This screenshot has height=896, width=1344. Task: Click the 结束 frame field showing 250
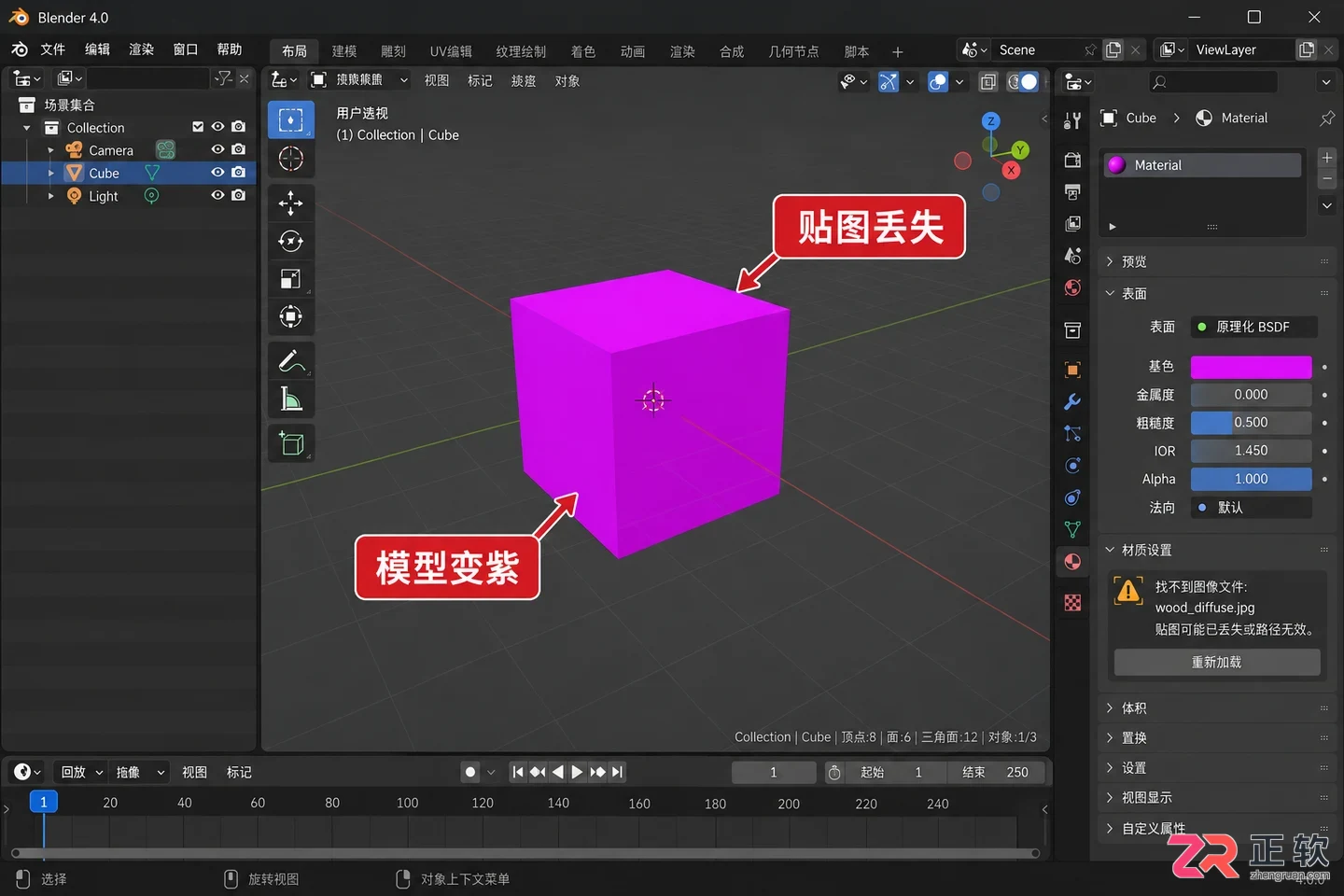995,773
